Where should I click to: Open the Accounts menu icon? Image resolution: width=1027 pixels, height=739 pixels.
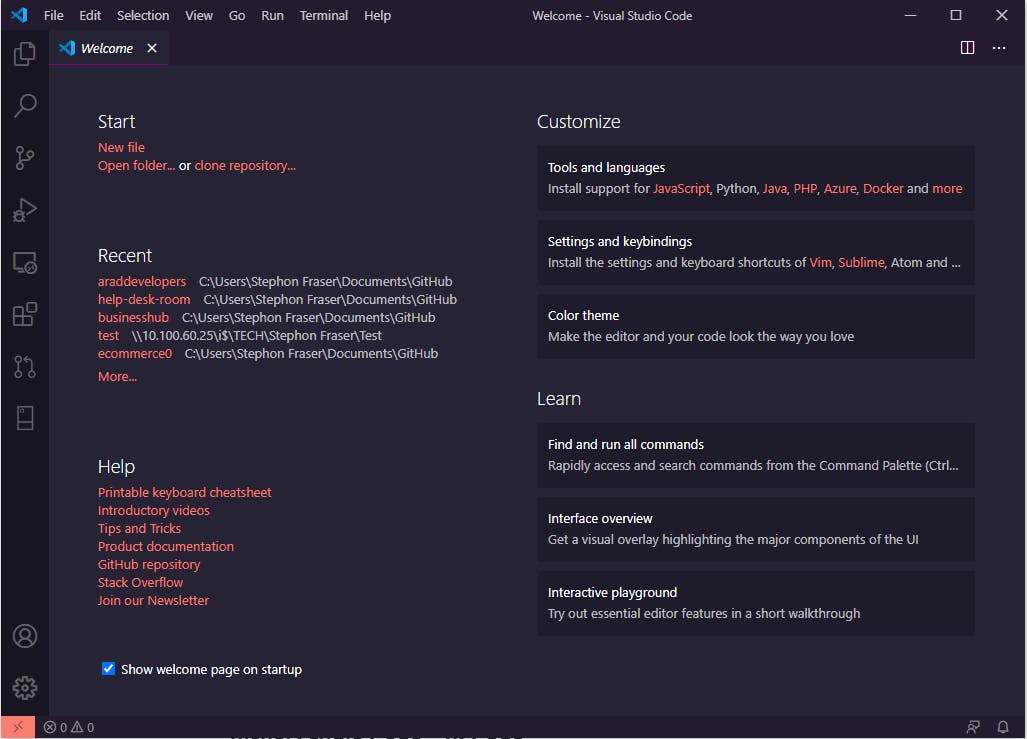25,636
